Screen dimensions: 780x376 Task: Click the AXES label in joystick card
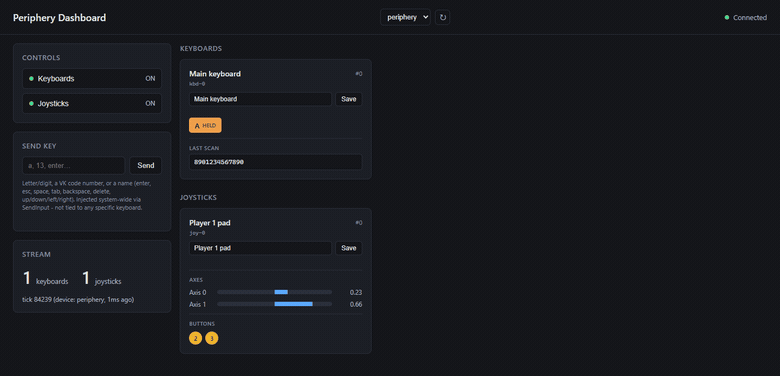point(196,280)
